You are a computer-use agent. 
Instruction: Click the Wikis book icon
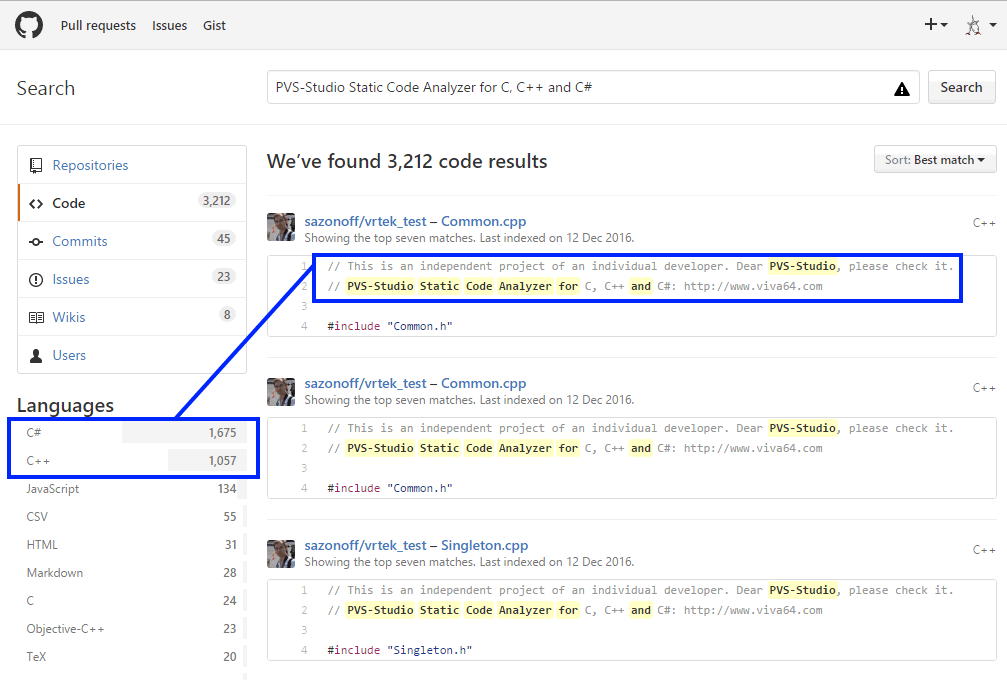36,317
